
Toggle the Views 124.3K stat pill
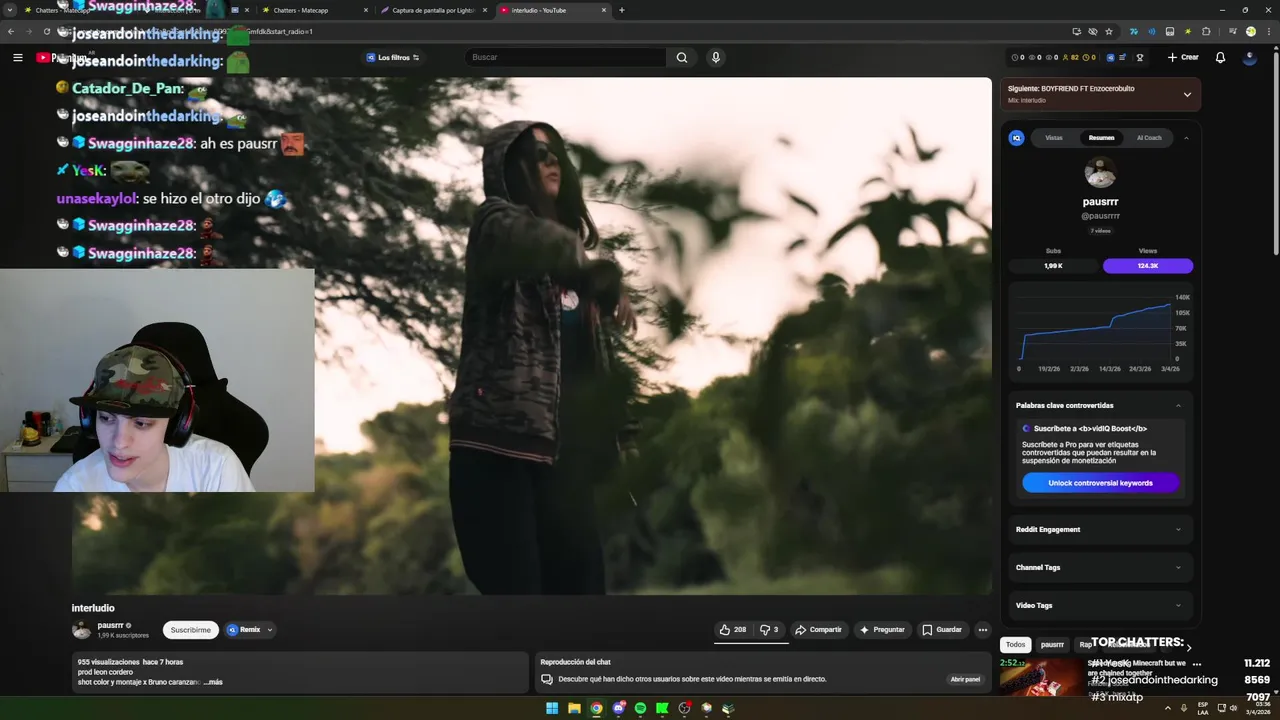1148,266
